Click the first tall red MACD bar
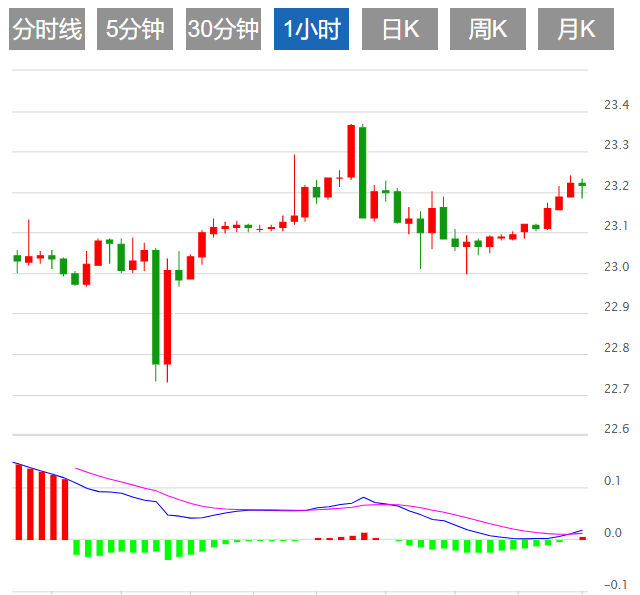The width and height of the screenshot is (640, 595). coord(18,501)
